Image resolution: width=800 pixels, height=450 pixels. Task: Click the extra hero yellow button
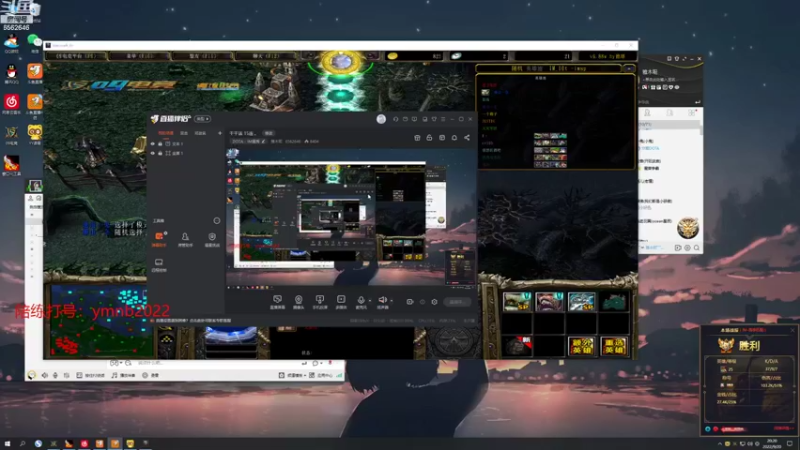coord(582,346)
